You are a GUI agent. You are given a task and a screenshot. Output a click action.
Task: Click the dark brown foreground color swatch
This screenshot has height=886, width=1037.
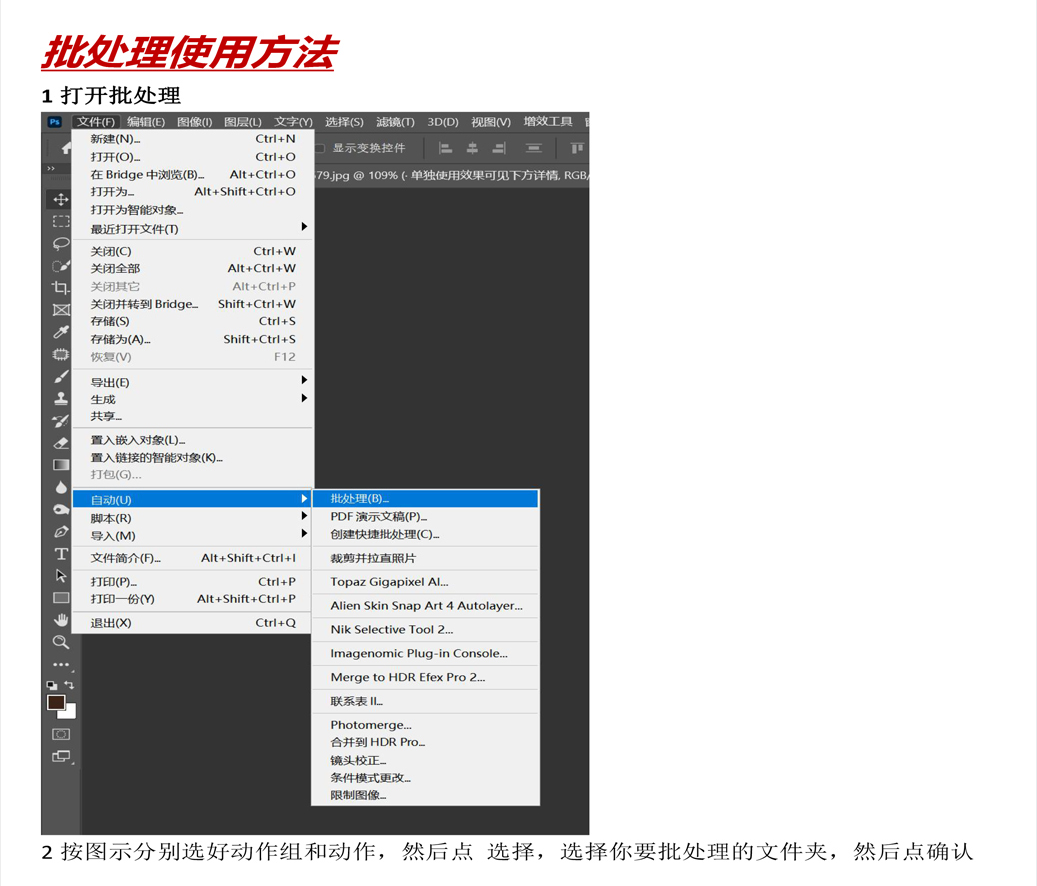[56, 702]
